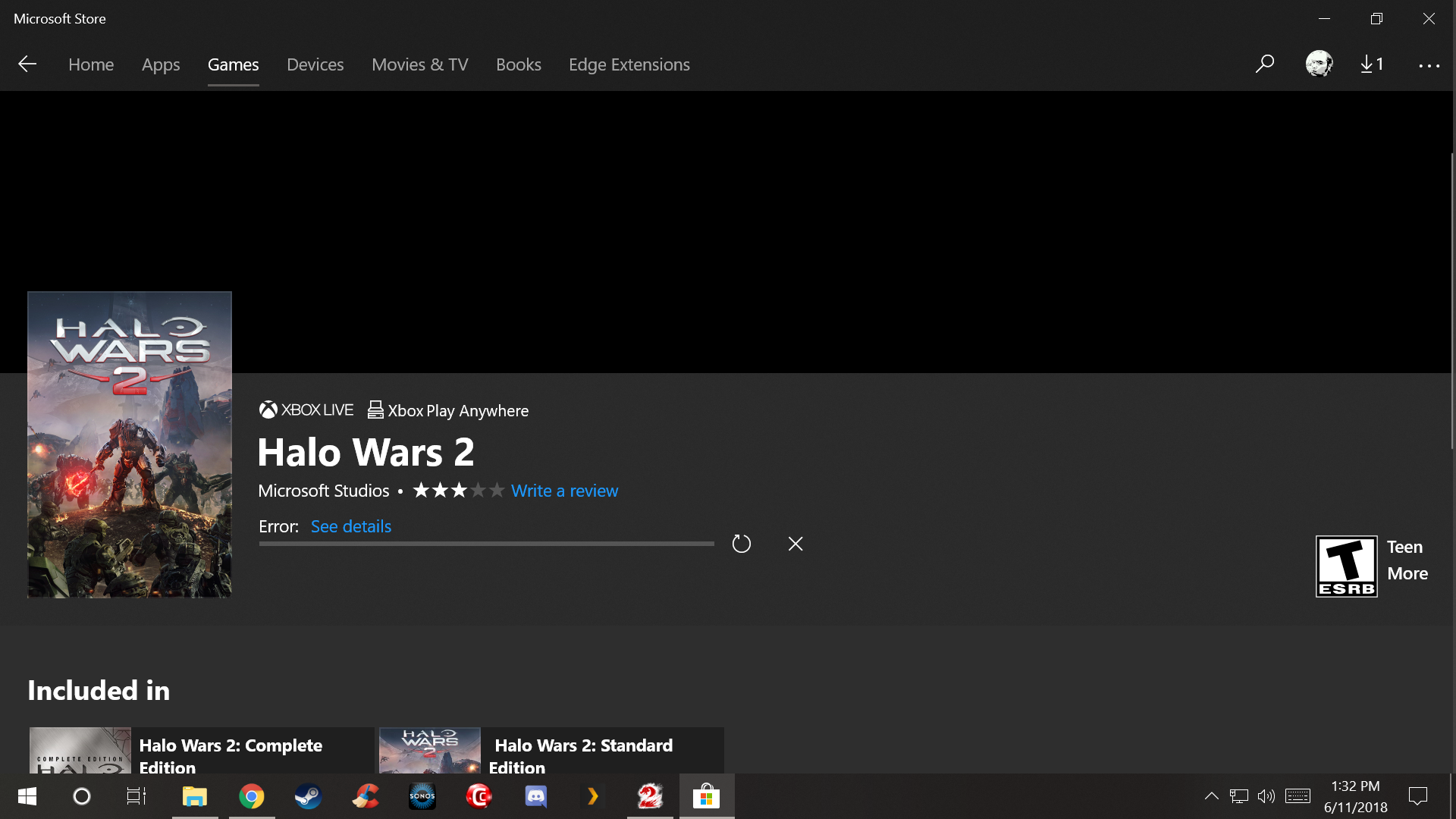This screenshot has width=1456, height=819.
Task: Open the volume control in tray
Action: click(1266, 796)
